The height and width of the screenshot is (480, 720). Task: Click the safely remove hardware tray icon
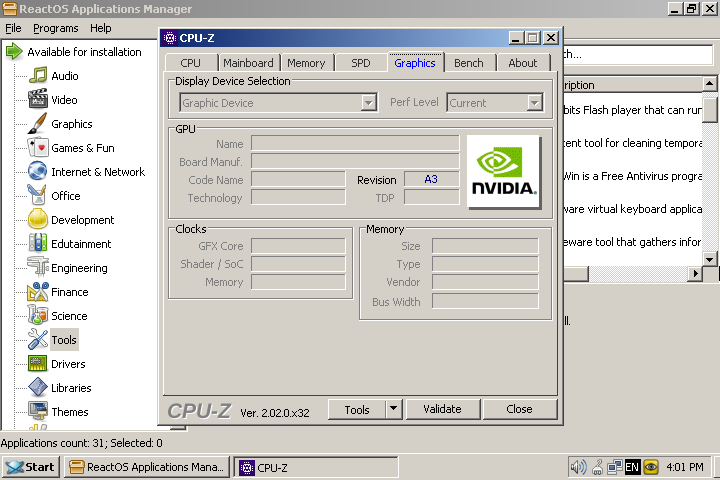pos(597,467)
